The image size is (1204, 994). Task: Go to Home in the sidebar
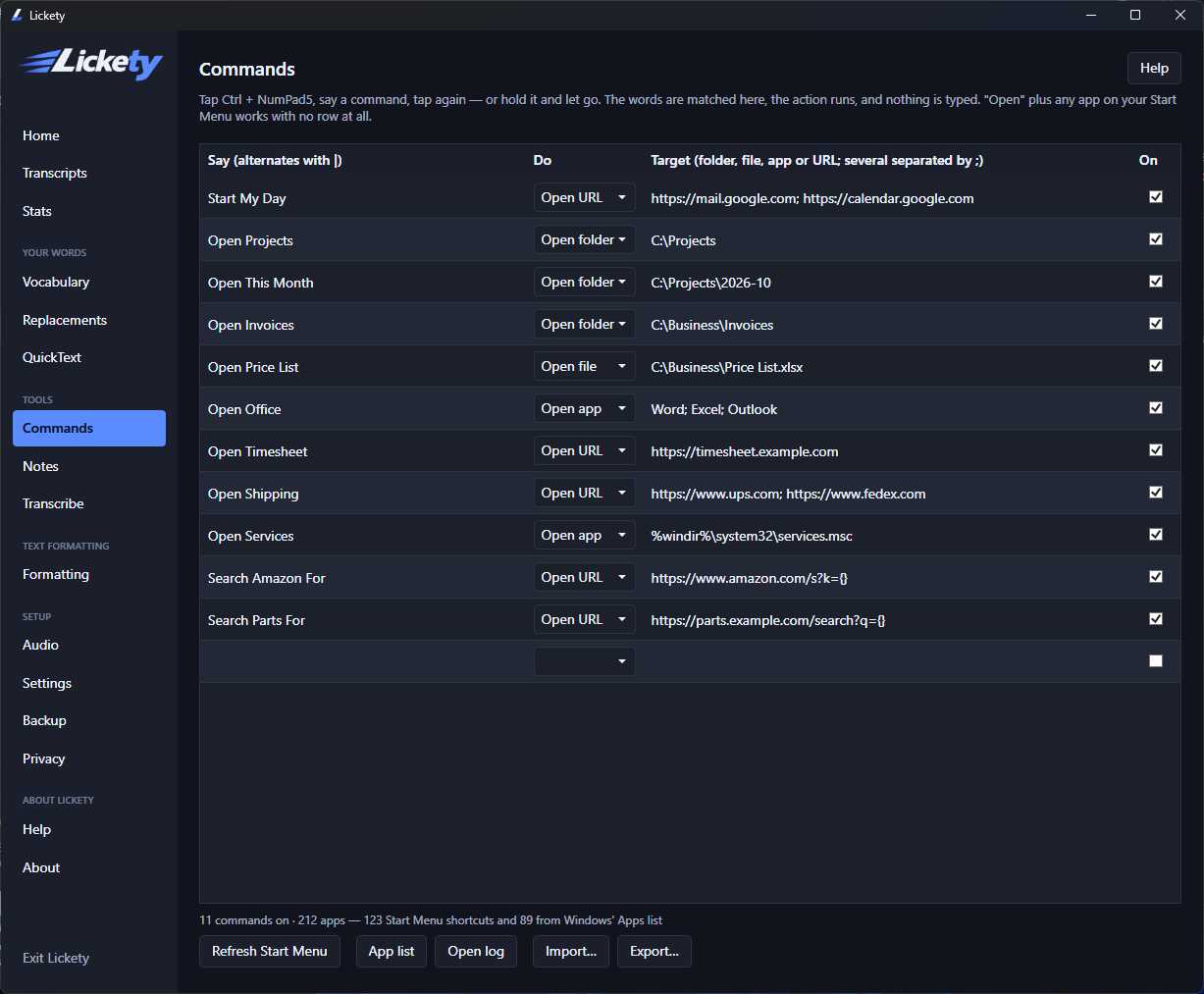coord(89,135)
